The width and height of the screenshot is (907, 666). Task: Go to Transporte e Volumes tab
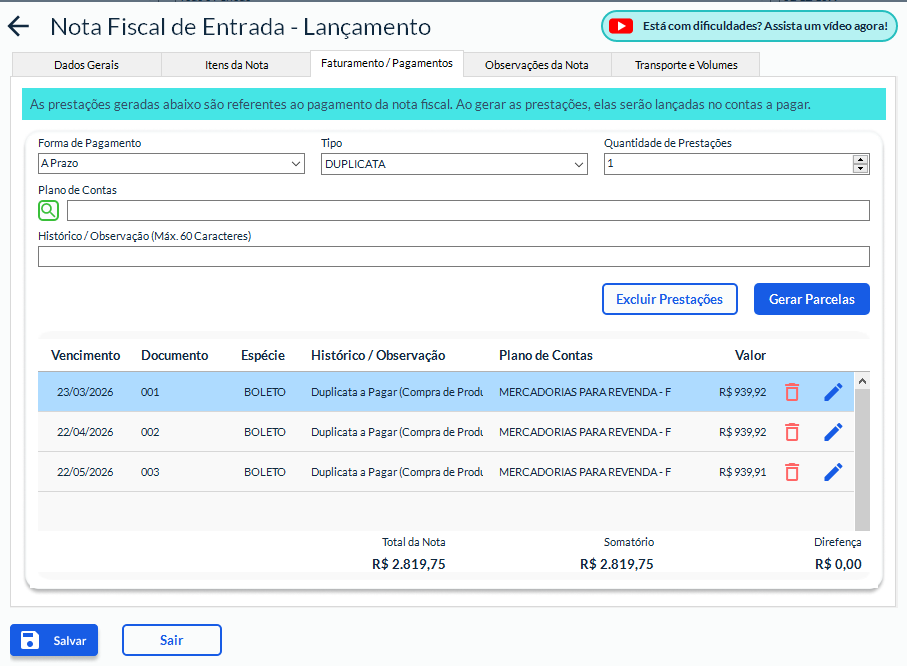pyautogui.click(x=686, y=65)
